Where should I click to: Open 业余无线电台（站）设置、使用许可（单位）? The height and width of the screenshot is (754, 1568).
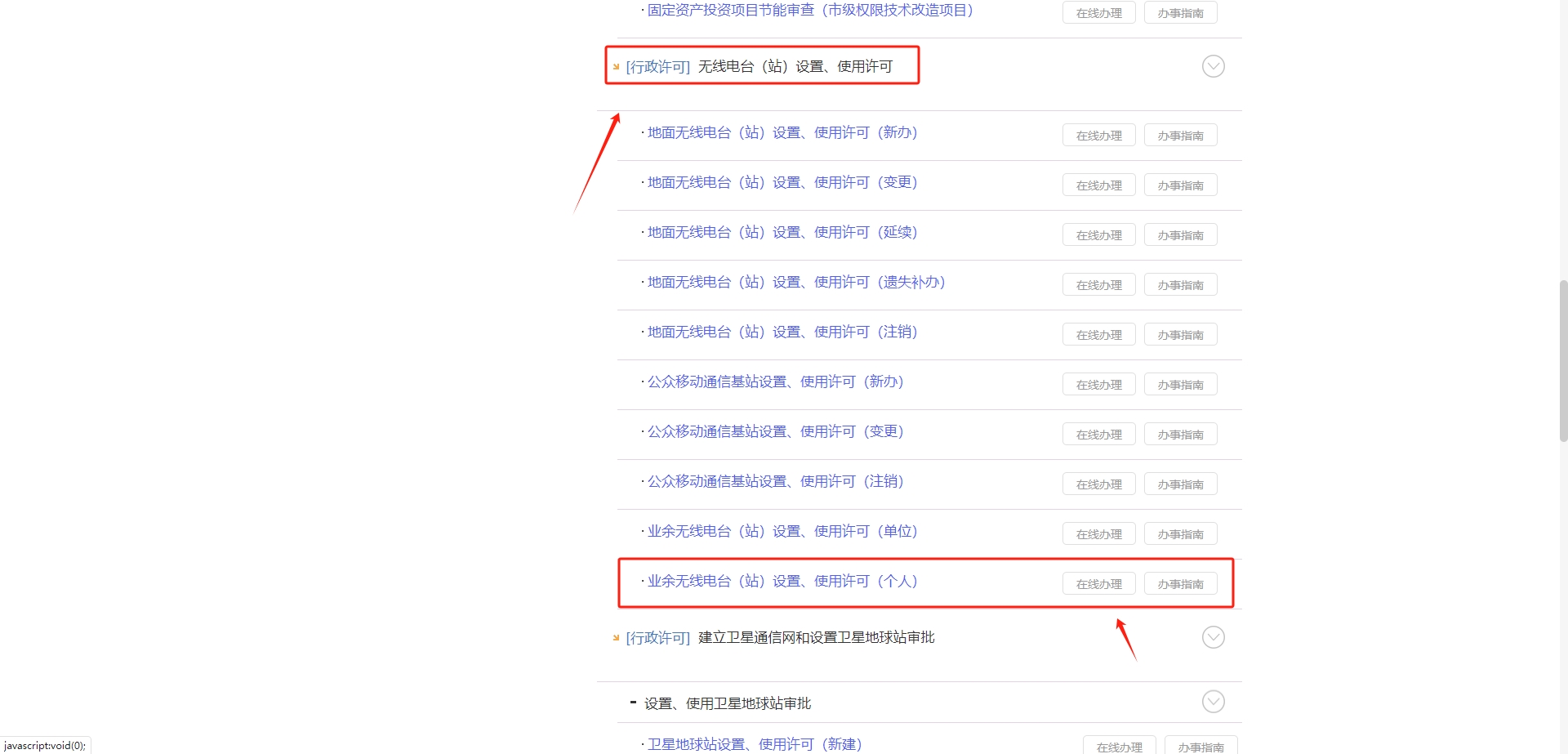[782, 531]
